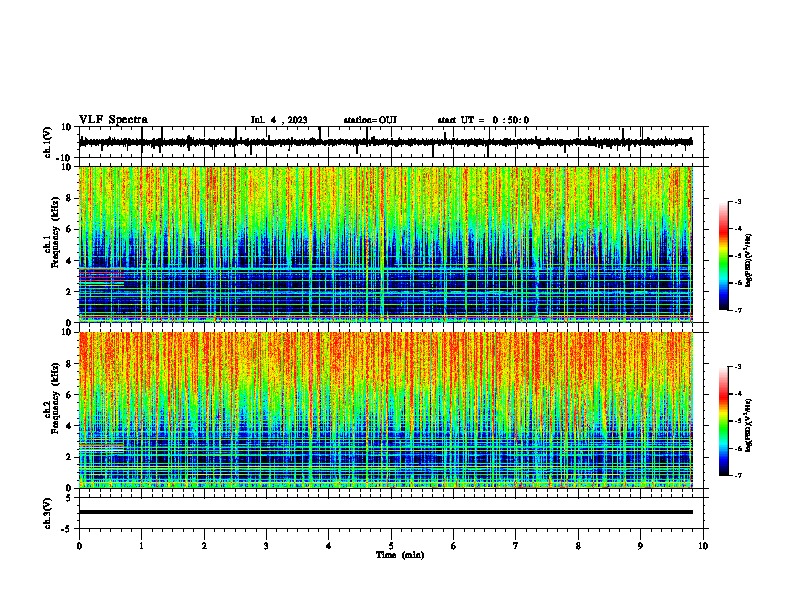Click time axis tick label '2'

click(x=204, y=546)
